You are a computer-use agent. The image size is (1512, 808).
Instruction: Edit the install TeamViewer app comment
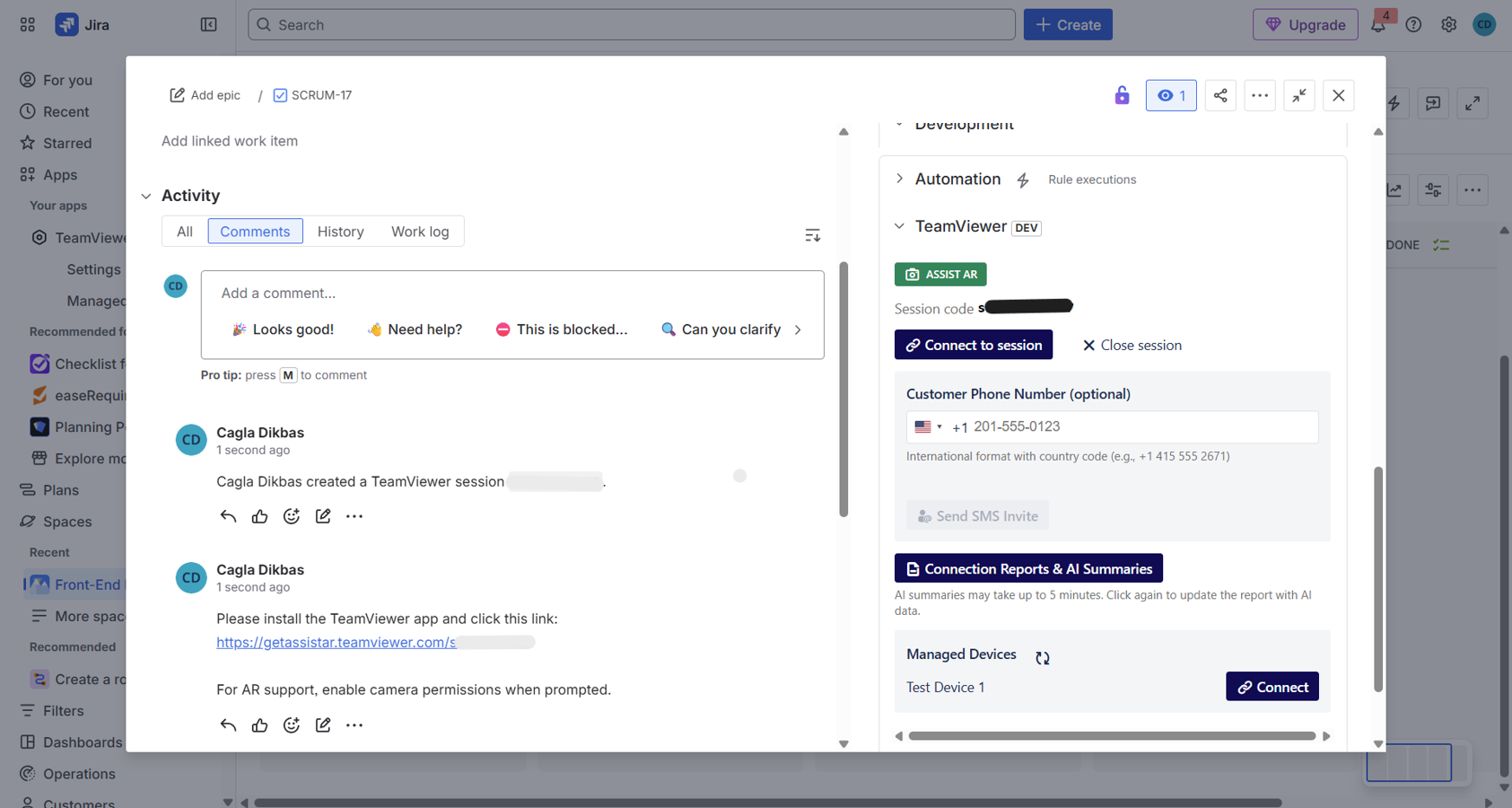(x=323, y=725)
